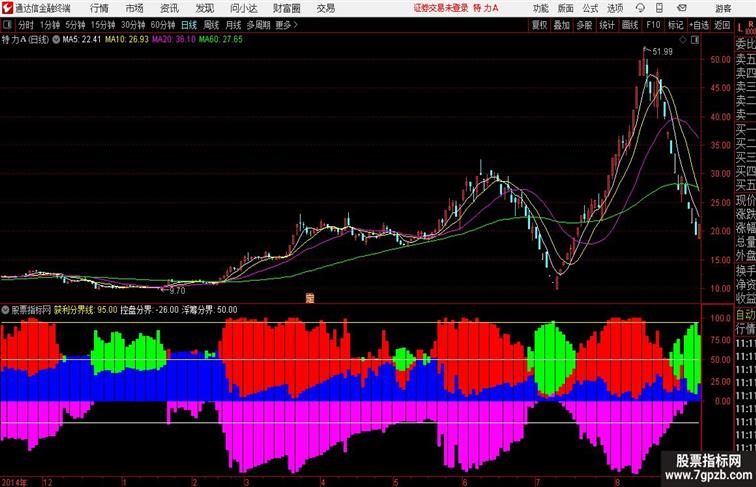Open the 功能 menu
The width and height of the screenshot is (756, 487).
click(x=540, y=8)
